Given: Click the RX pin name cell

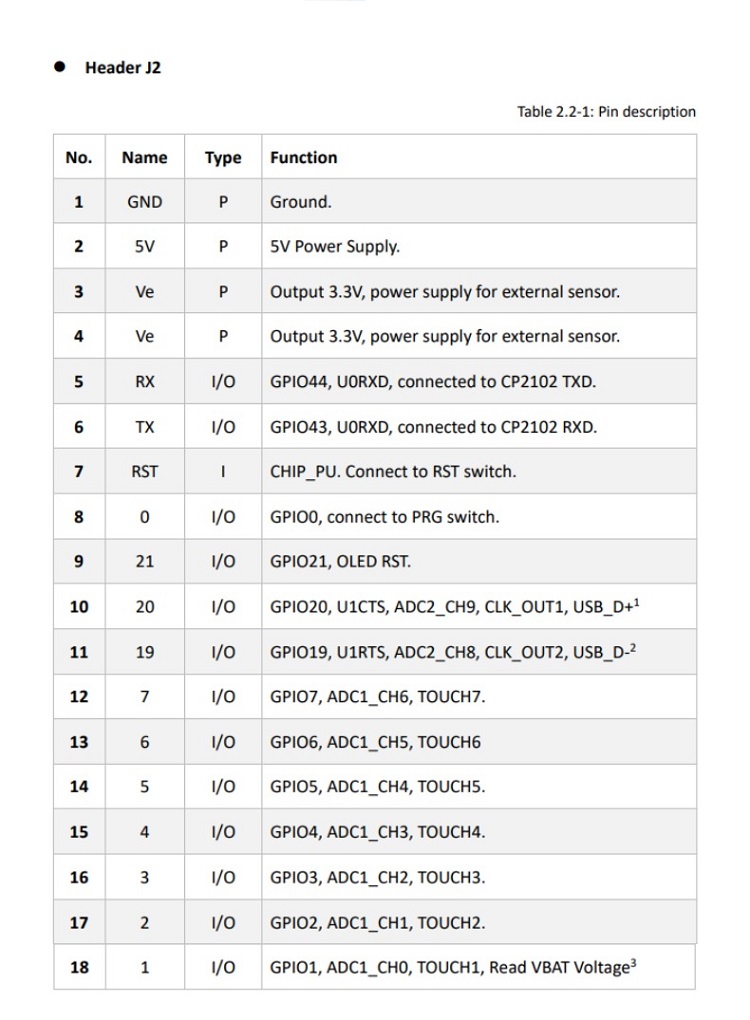Looking at the screenshot, I should coord(144,381).
